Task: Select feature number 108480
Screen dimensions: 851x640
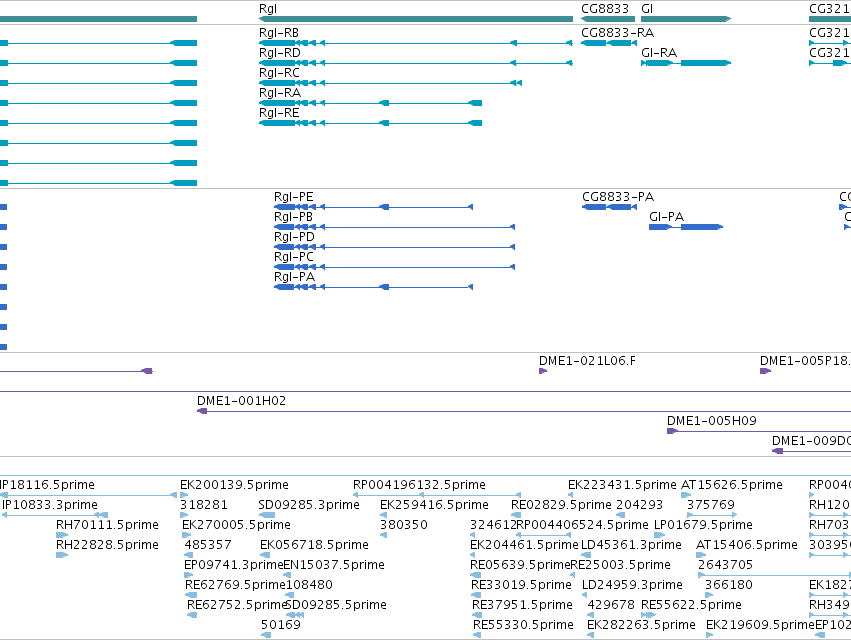Action: [x=309, y=585]
